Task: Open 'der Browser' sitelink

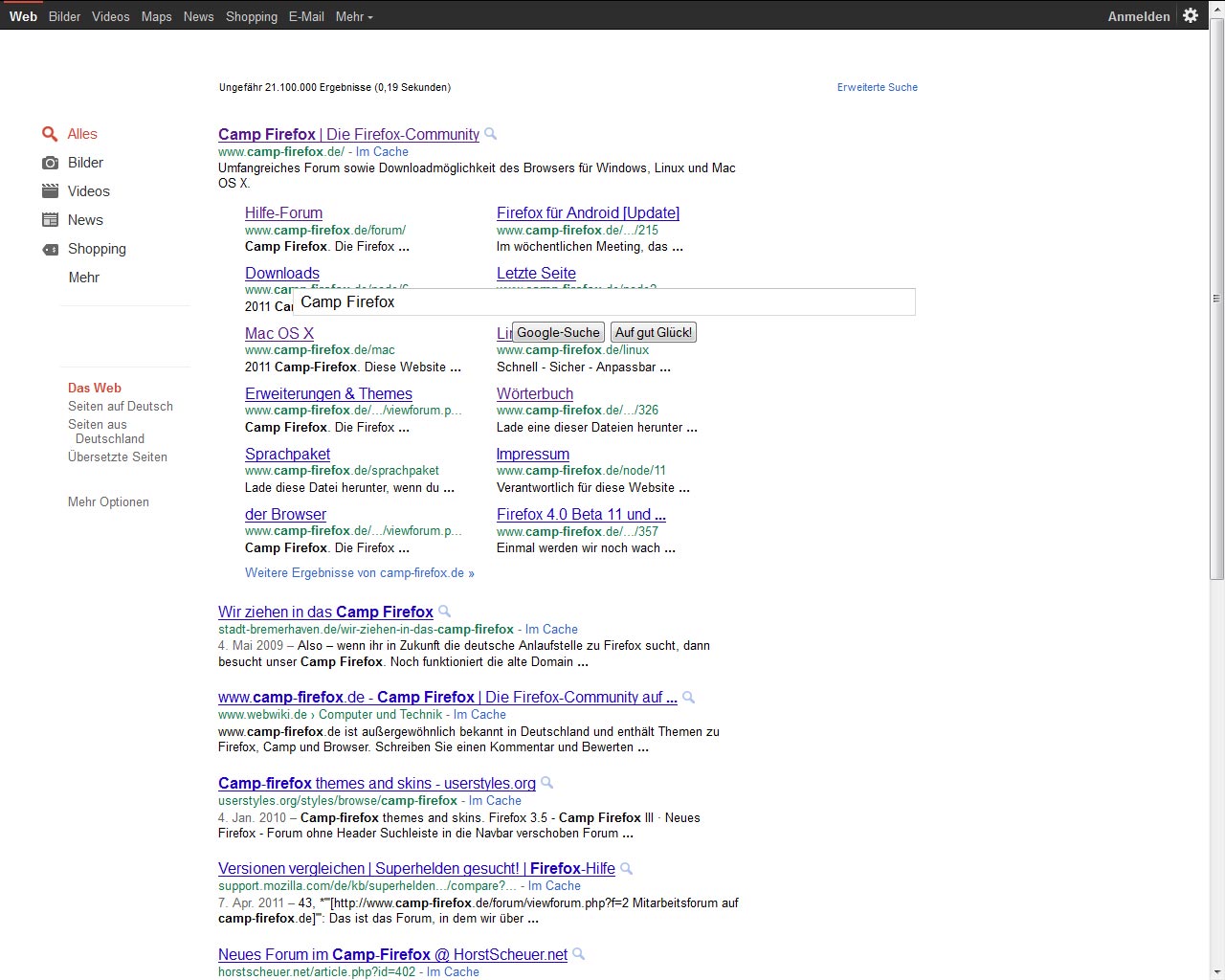Action: point(285,514)
